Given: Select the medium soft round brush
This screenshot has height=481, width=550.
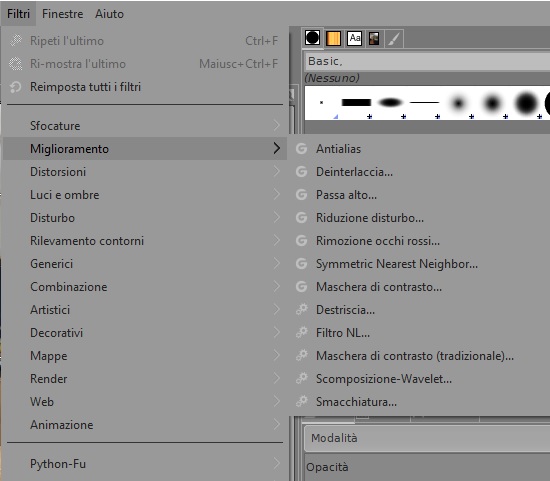Looking at the screenshot, I should click(492, 103).
